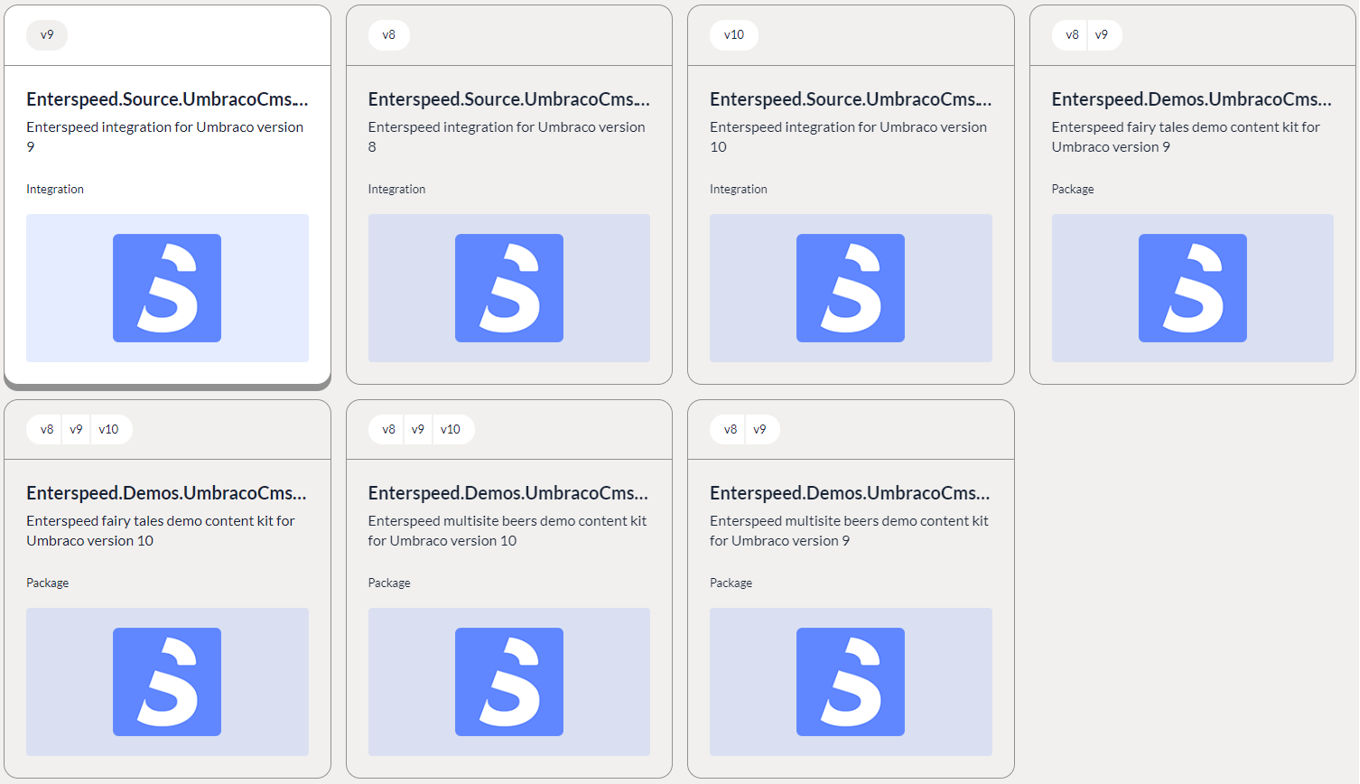
Task: Select the v9 tag on the highlighted integration card
Action: pyautogui.click(x=47, y=35)
